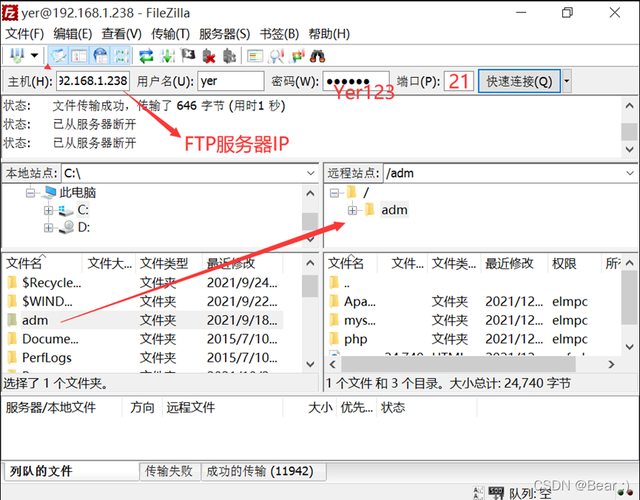640x500 pixels.
Task: Select C: drive in local tree
Action: click(83, 210)
